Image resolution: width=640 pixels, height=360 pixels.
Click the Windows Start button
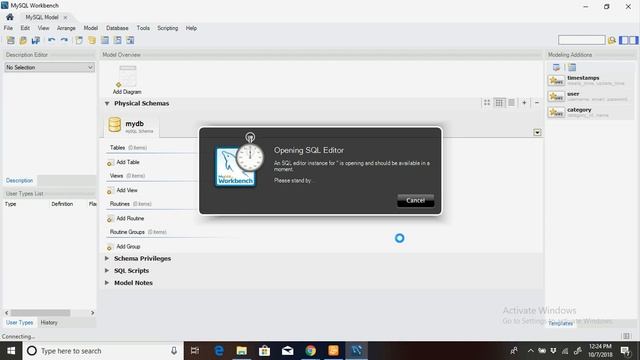tap(11, 351)
